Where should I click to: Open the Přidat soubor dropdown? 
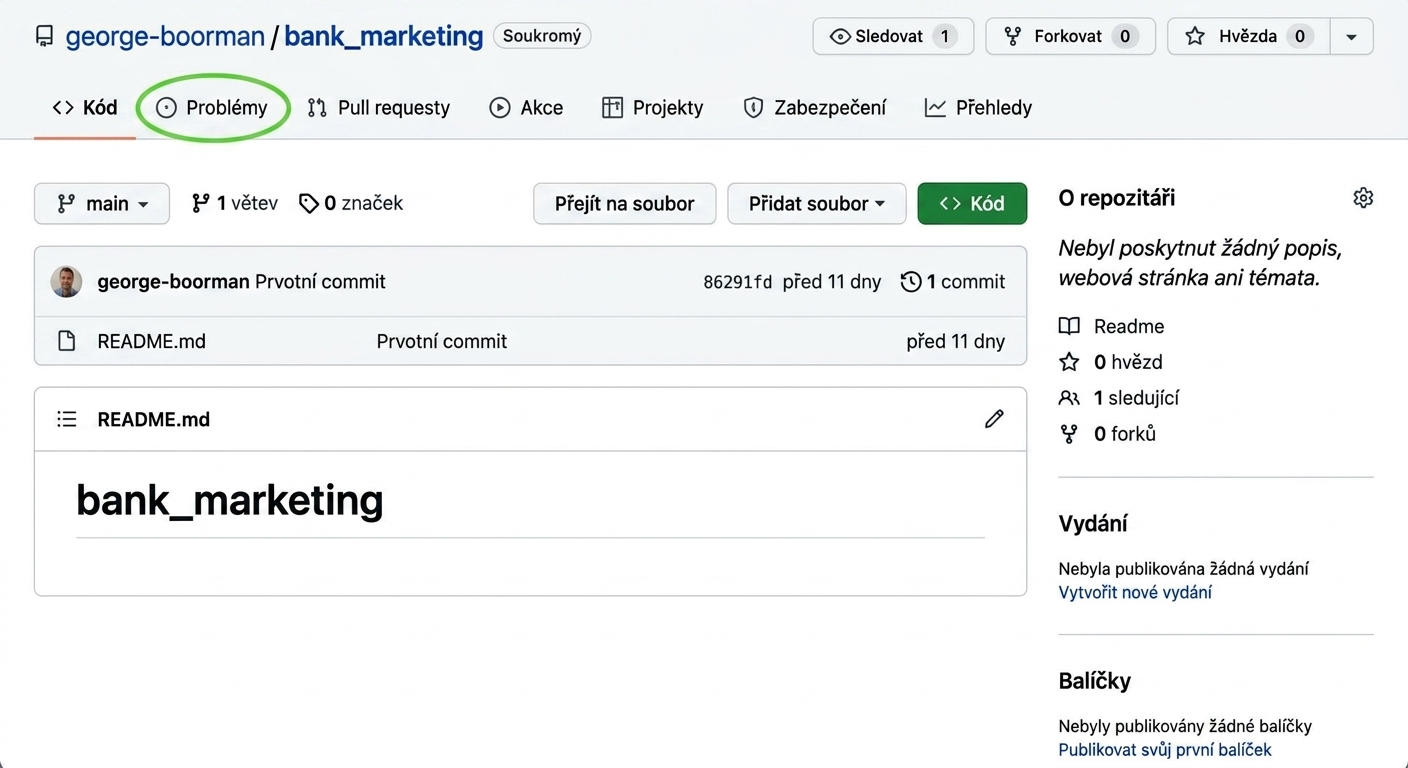tap(817, 203)
